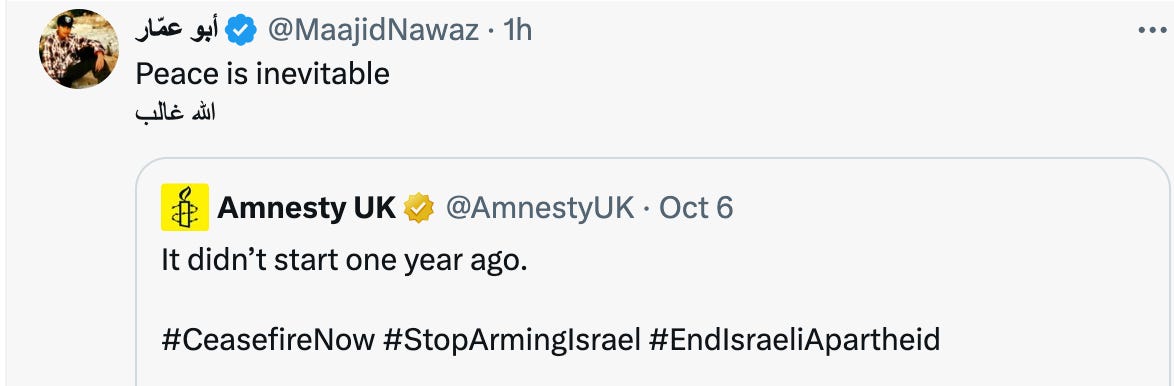Visit the @MaajidNawaz handle link
1174x386 pixels.
click(372, 31)
